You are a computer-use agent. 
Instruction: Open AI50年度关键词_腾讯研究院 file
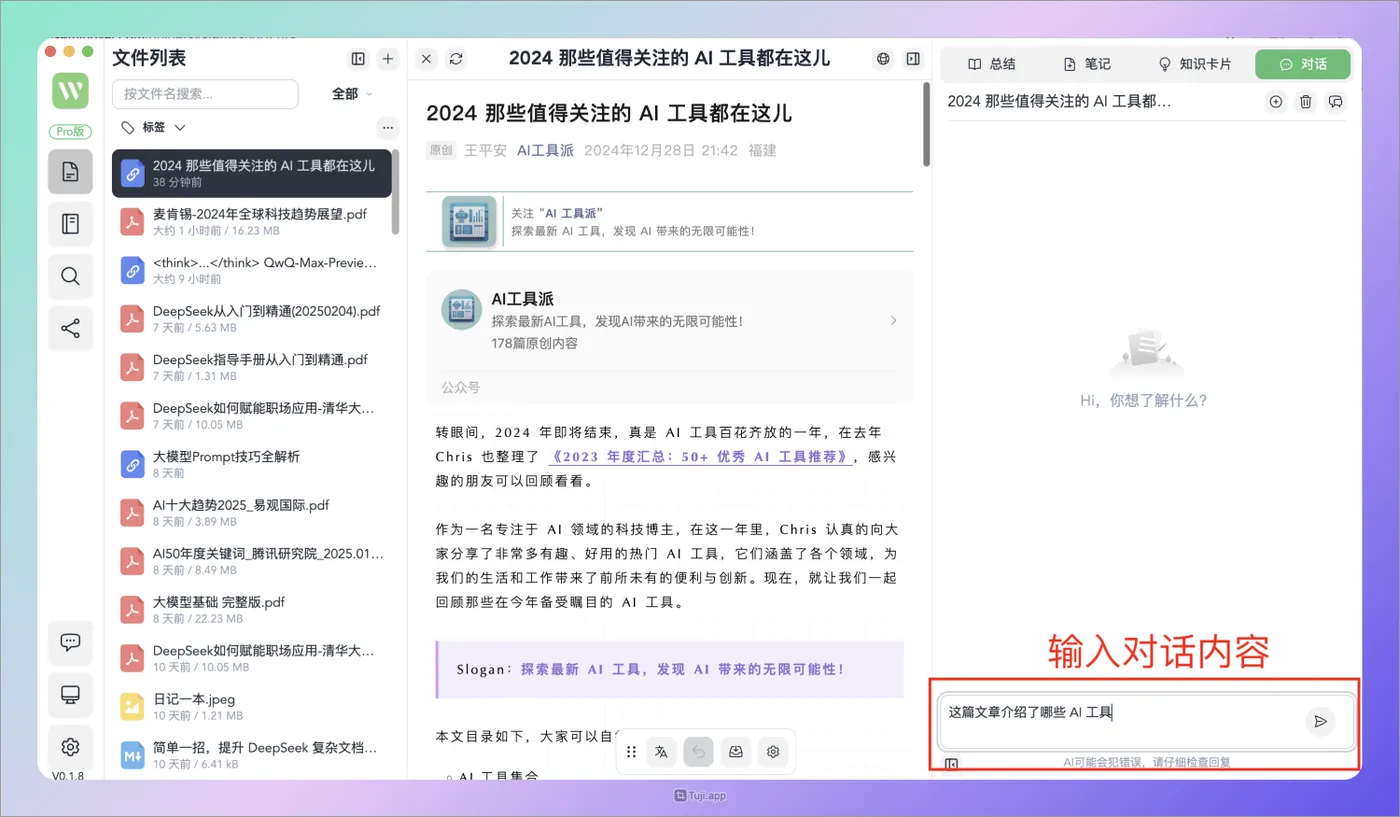(x=252, y=561)
